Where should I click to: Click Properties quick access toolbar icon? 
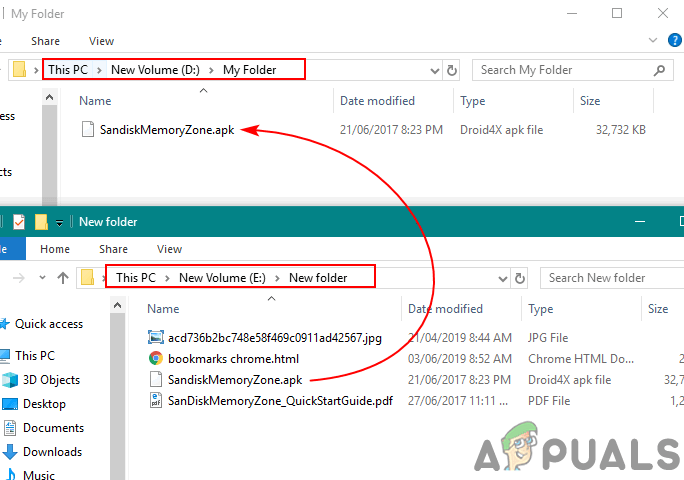(19, 222)
